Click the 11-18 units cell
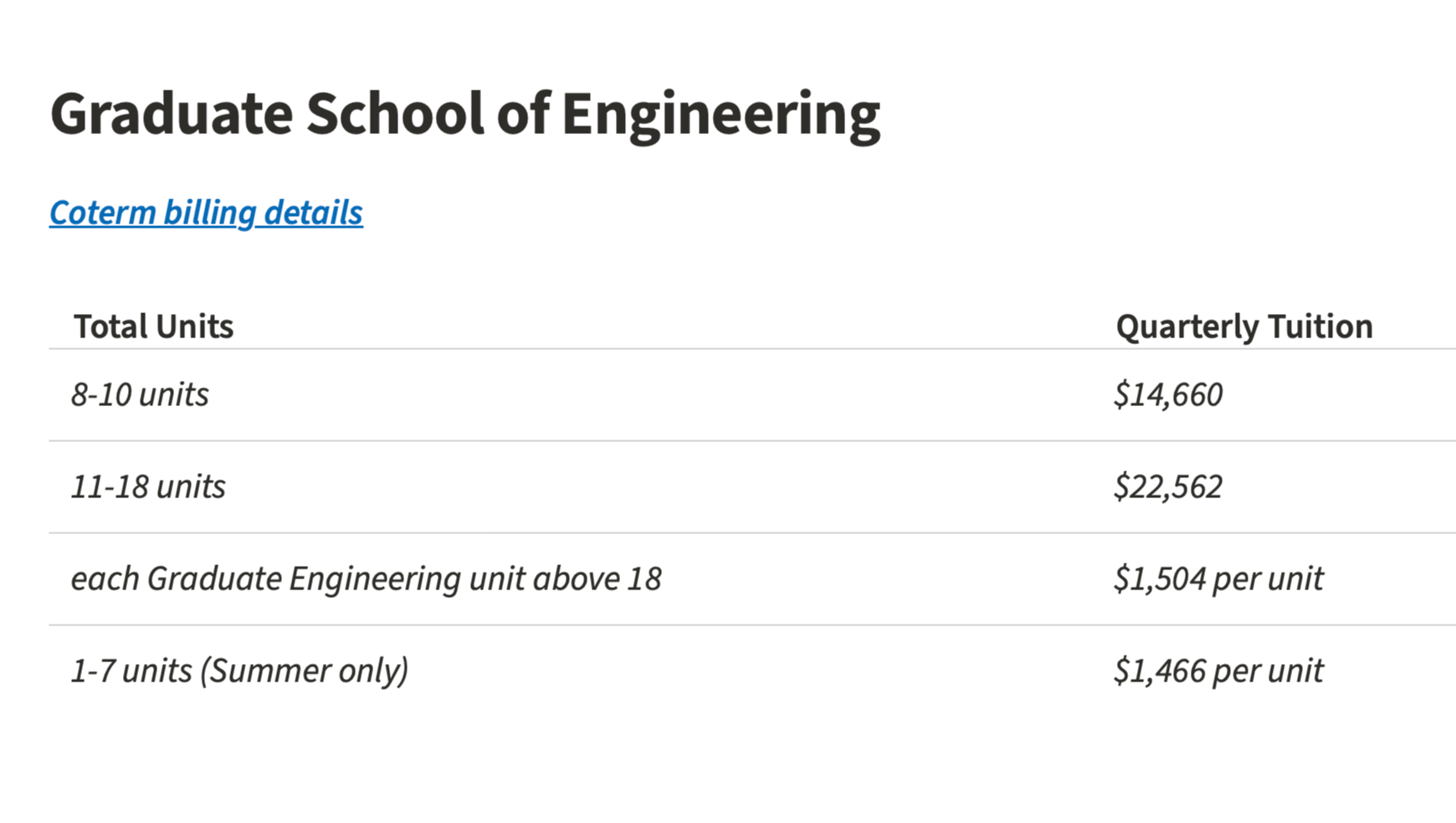Image resolution: width=1456 pixels, height=823 pixels. coord(148,486)
